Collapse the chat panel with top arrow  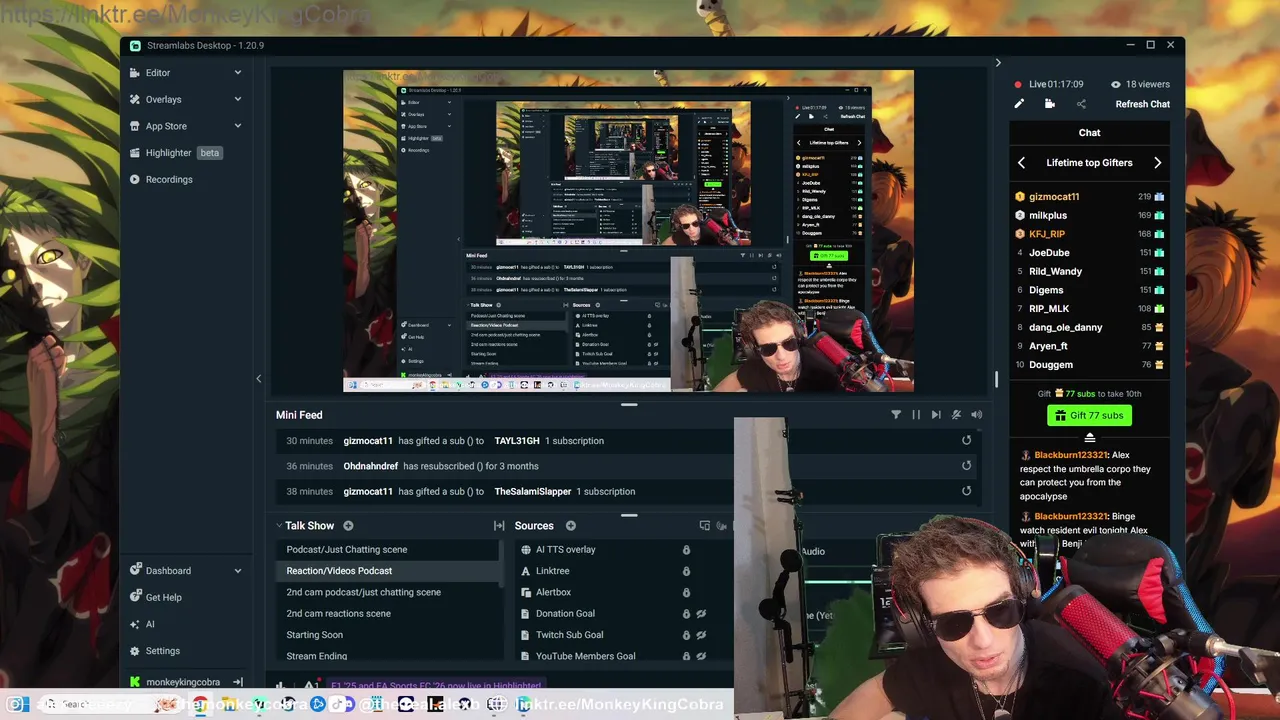pos(997,63)
